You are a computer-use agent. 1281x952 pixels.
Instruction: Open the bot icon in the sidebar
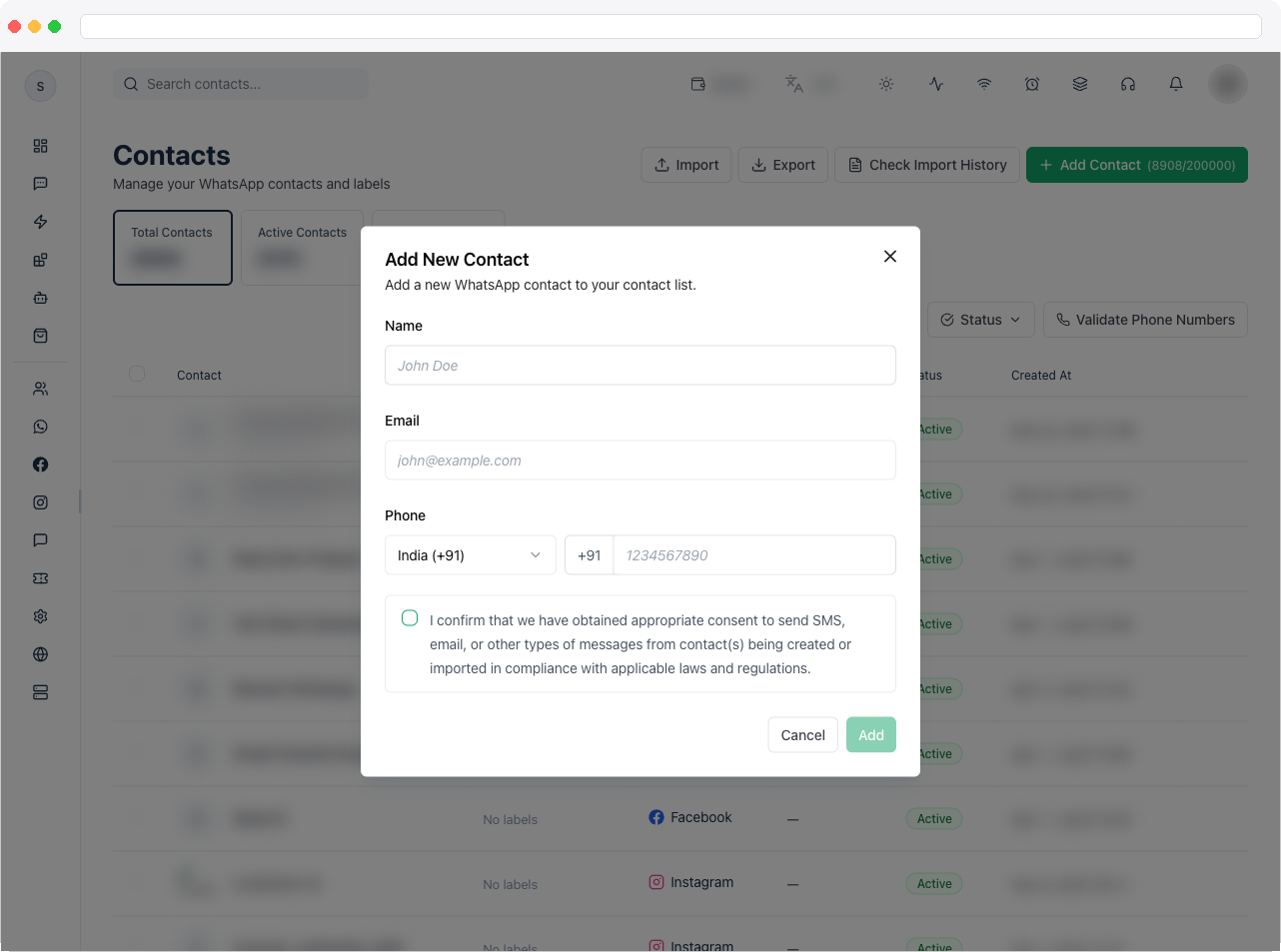tap(40, 298)
